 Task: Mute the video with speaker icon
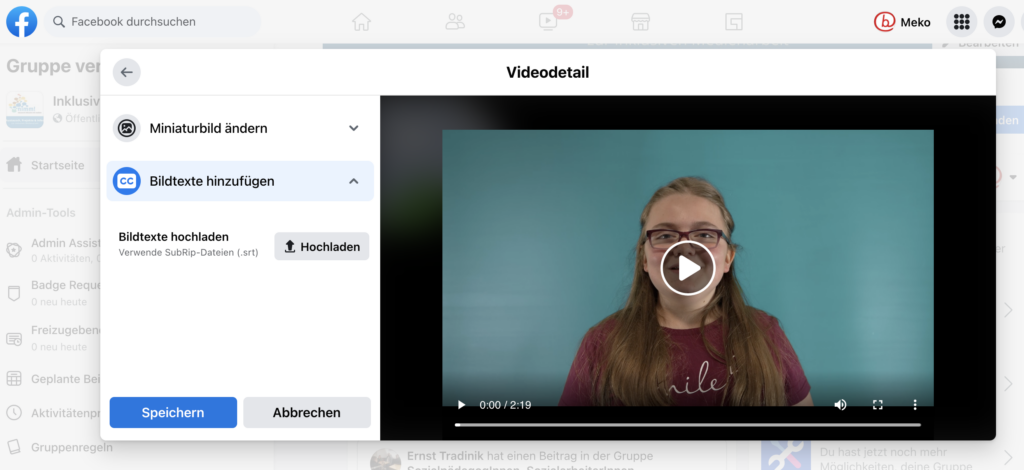(x=840, y=405)
